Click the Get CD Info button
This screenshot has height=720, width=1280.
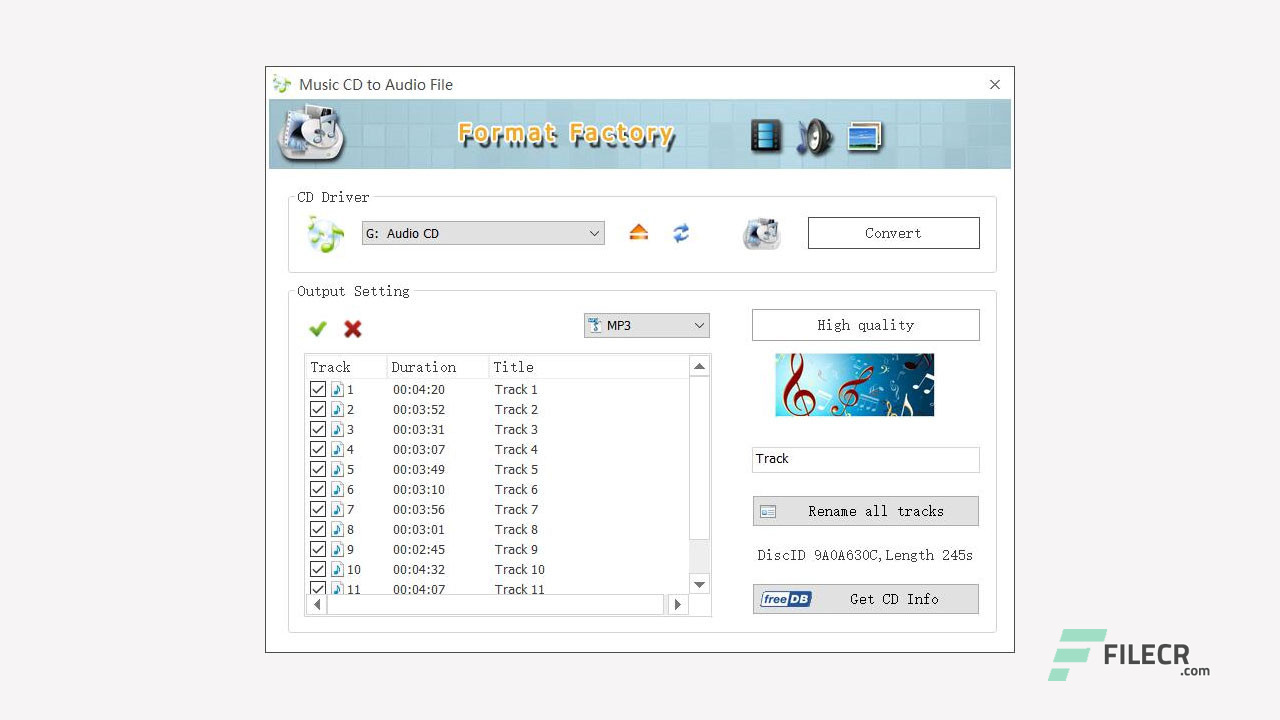866,599
